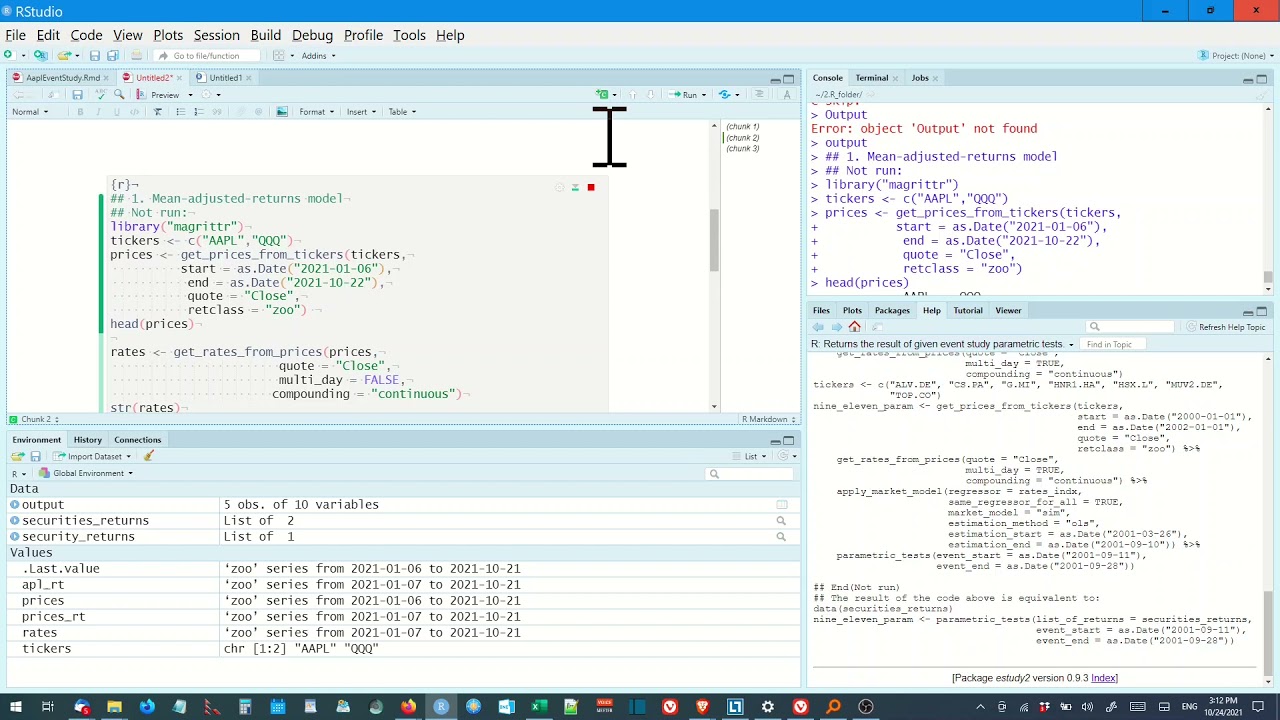Load a workspace in the Environment pane
The image size is (1280, 720).
(x=18, y=456)
